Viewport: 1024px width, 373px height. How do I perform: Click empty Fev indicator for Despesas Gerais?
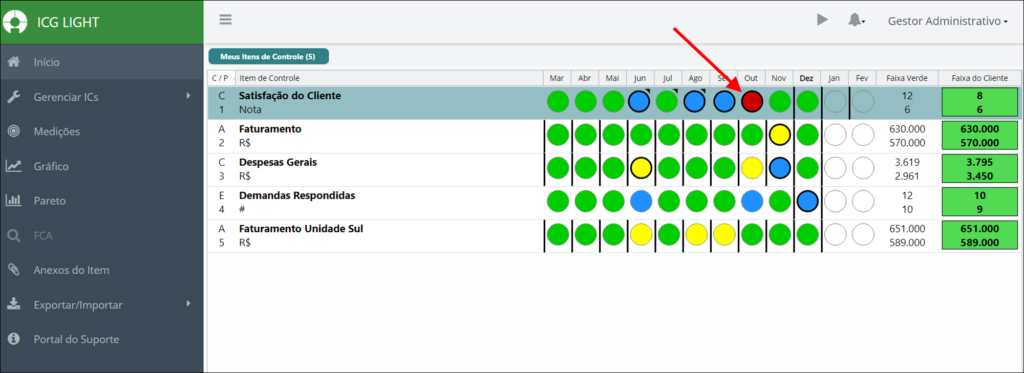pyautogui.click(x=863, y=169)
